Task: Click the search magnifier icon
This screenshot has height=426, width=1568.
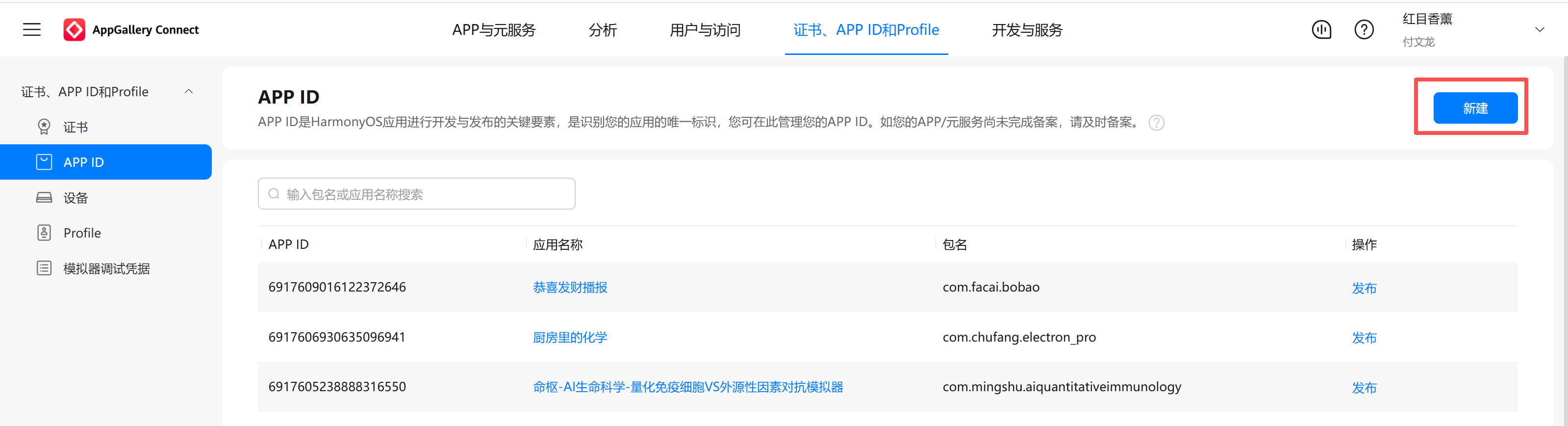Action: point(274,194)
